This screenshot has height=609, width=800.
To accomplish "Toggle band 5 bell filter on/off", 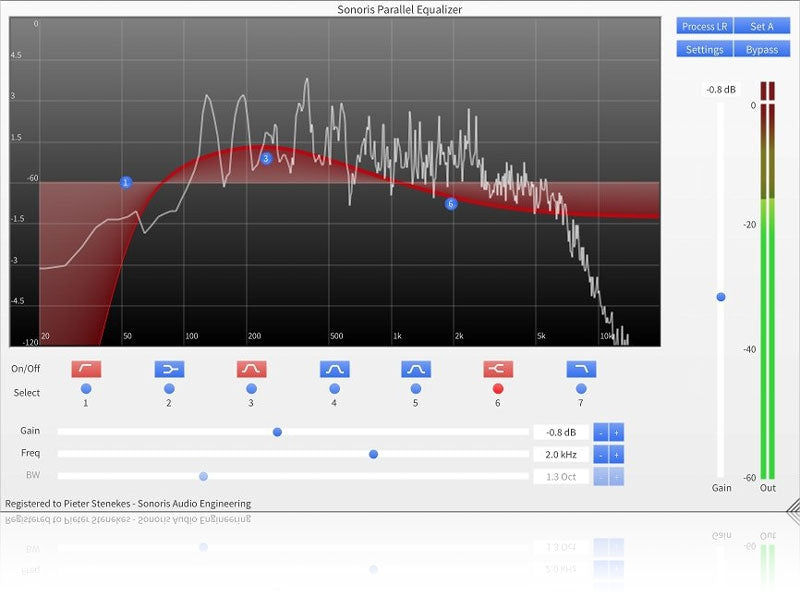I will [x=416, y=369].
